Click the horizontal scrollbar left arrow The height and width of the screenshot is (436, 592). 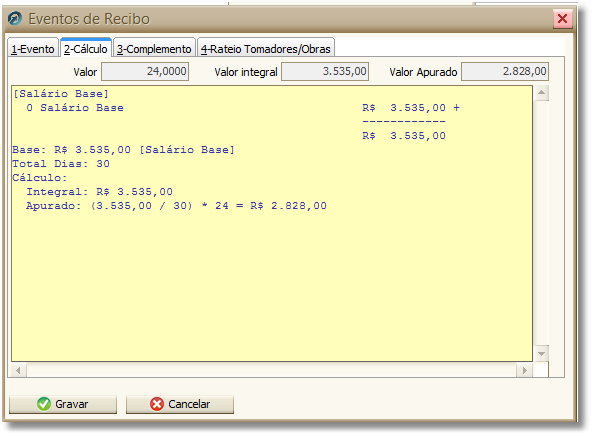18,371
